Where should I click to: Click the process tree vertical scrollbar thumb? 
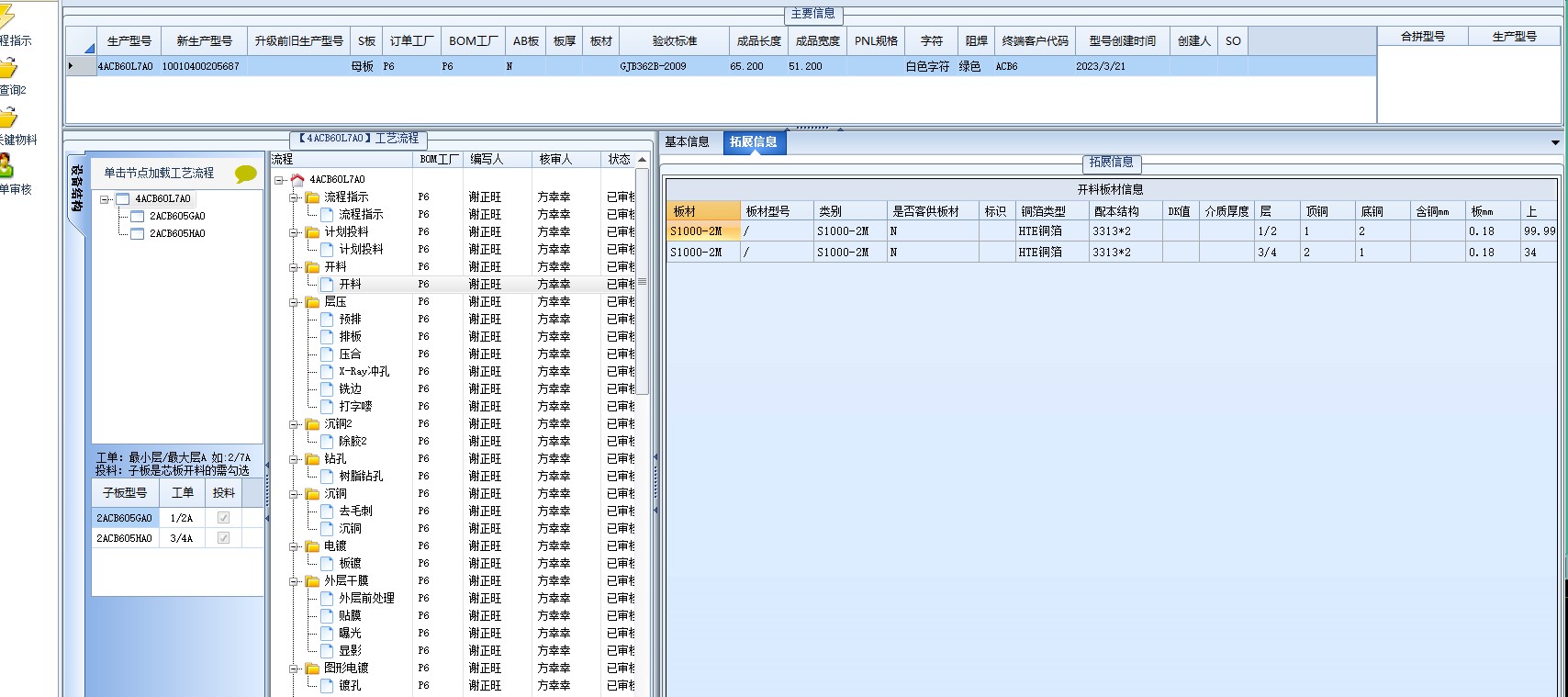643,283
